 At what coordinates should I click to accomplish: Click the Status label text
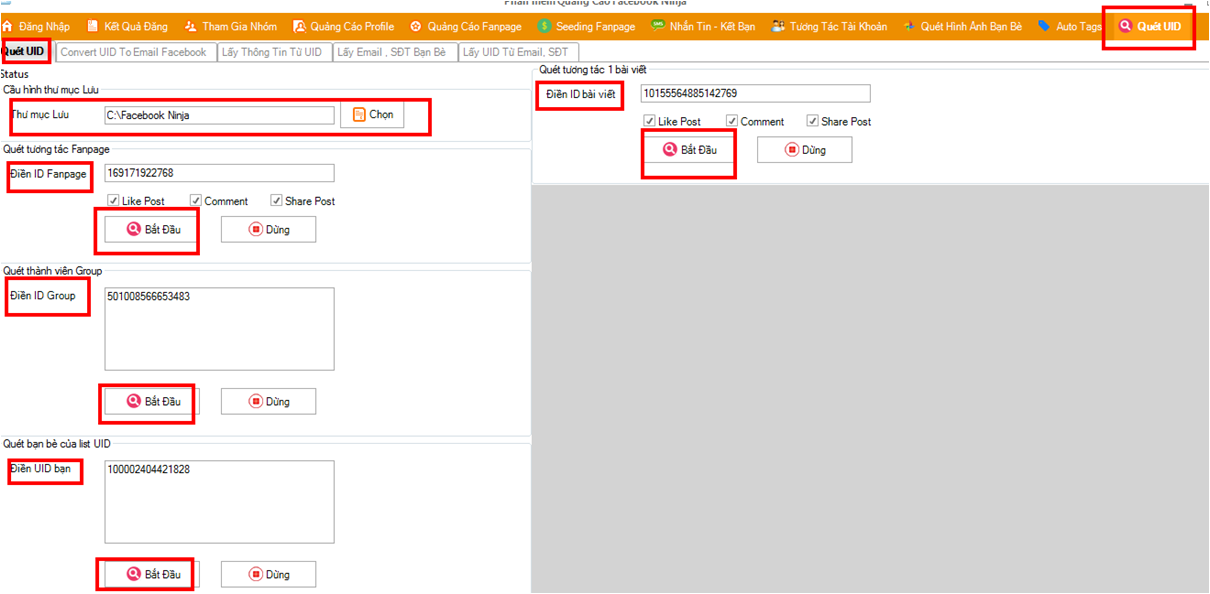[x=15, y=74]
